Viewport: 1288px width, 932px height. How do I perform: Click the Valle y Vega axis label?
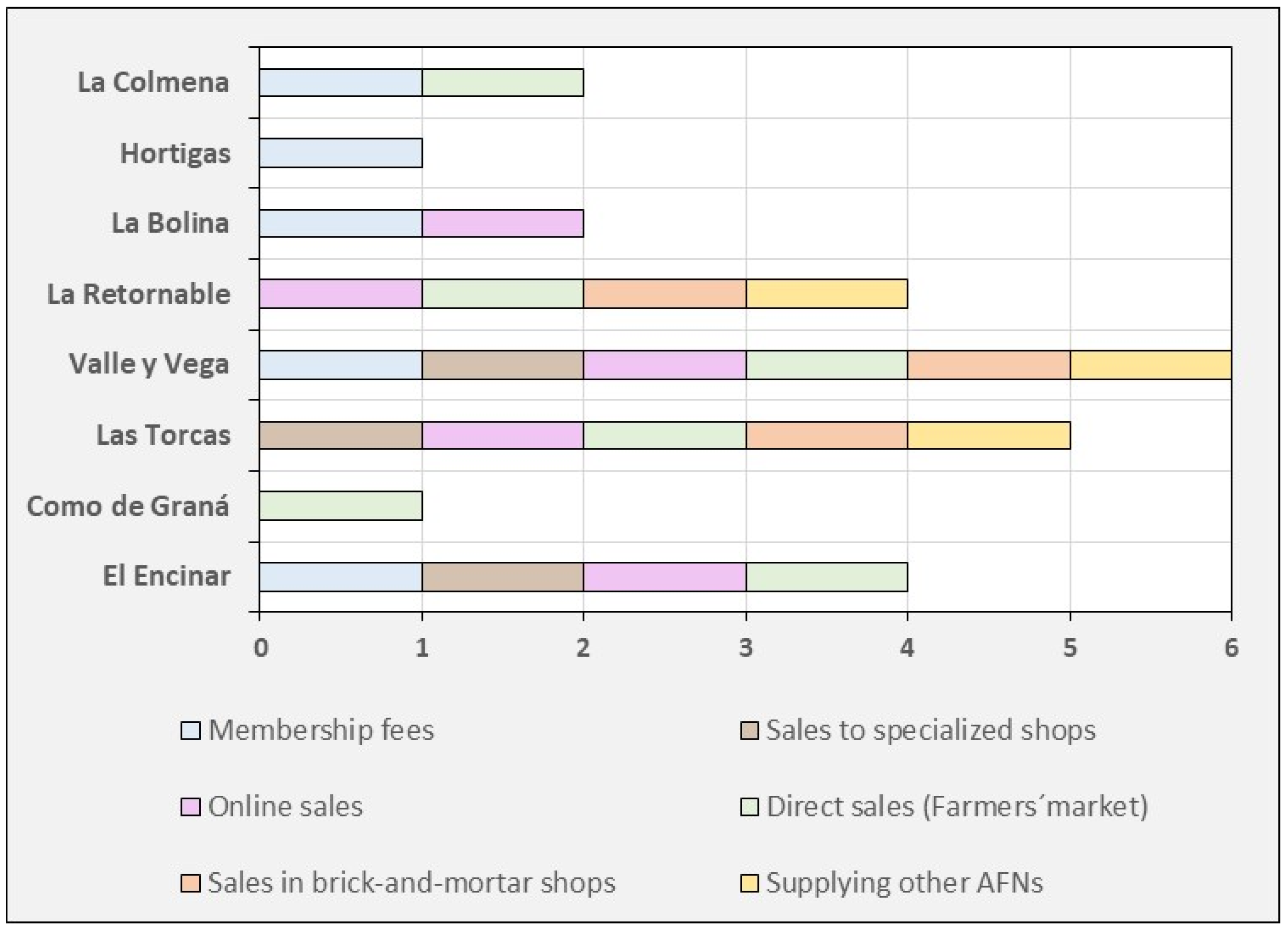coord(149,364)
